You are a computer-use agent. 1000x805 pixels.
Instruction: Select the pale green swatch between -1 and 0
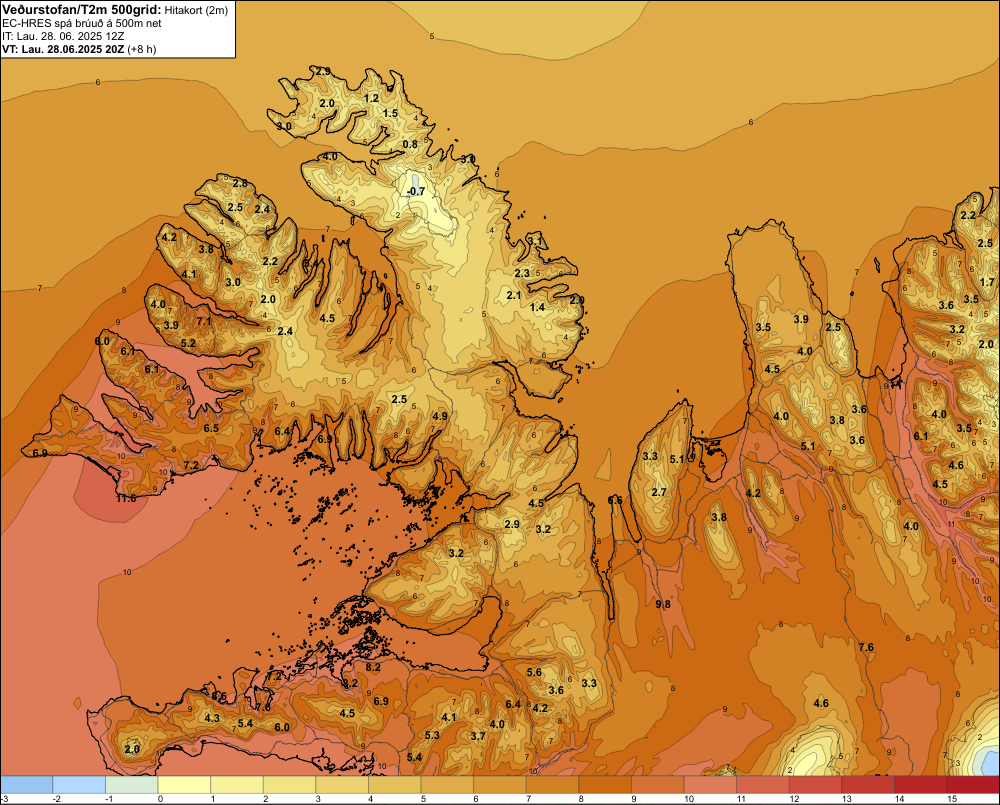[131, 785]
